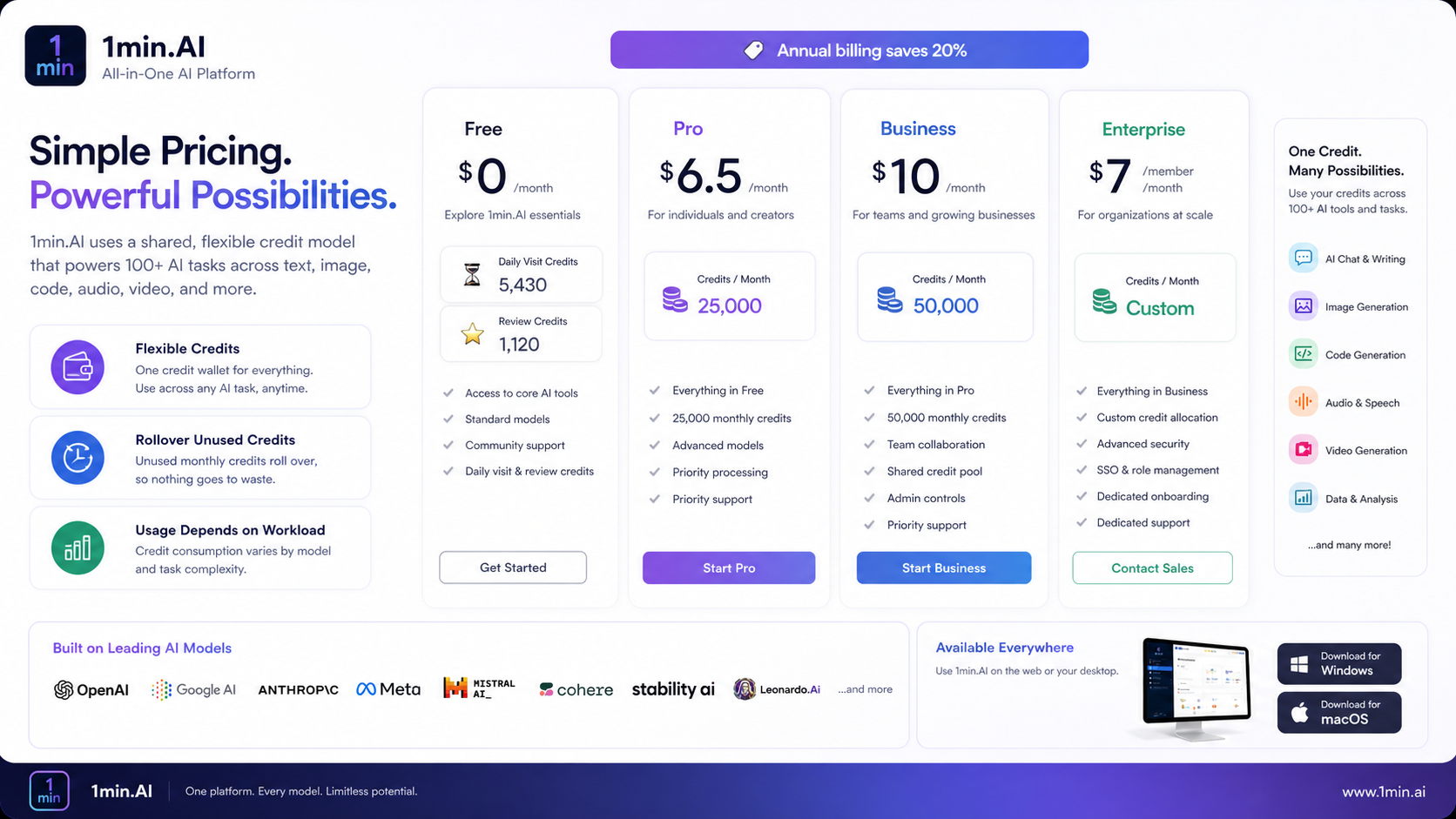The width and height of the screenshot is (1456, 819).
Task: Click the Free plan title
Action: pos(483,129)
